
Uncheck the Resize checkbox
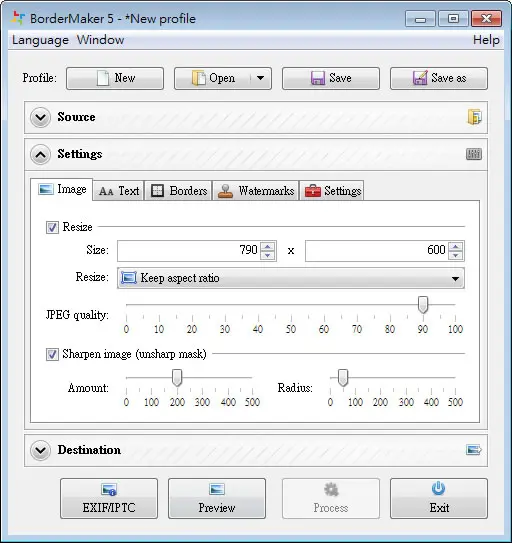coord(52,228)
